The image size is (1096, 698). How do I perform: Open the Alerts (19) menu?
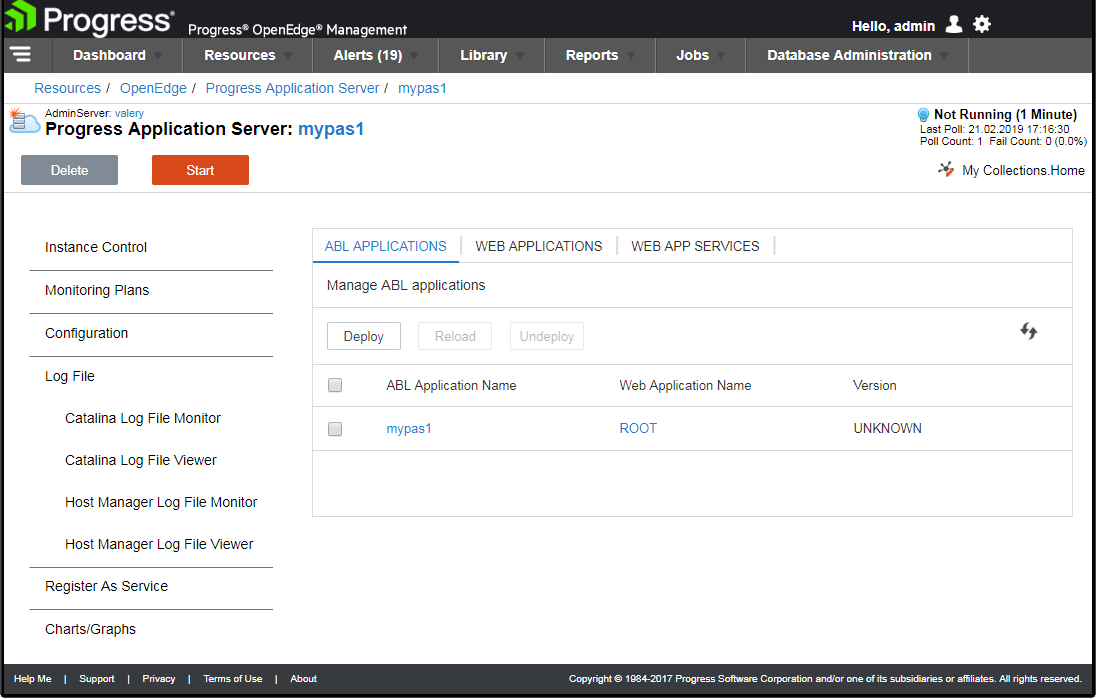click(376, 55)
